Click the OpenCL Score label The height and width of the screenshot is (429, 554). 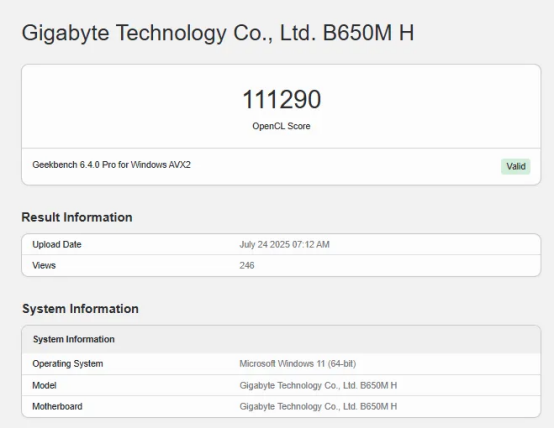pos(281,126)
